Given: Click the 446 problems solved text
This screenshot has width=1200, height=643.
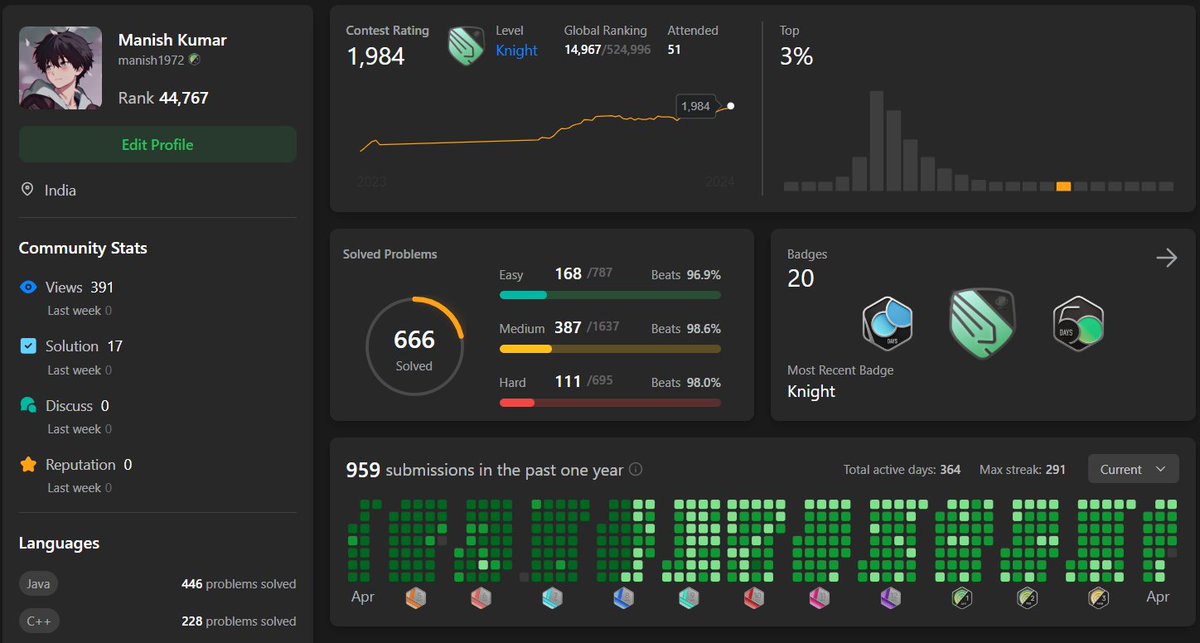Looking at the screenshot, I should pyautogui.click(x=238, y=583).
